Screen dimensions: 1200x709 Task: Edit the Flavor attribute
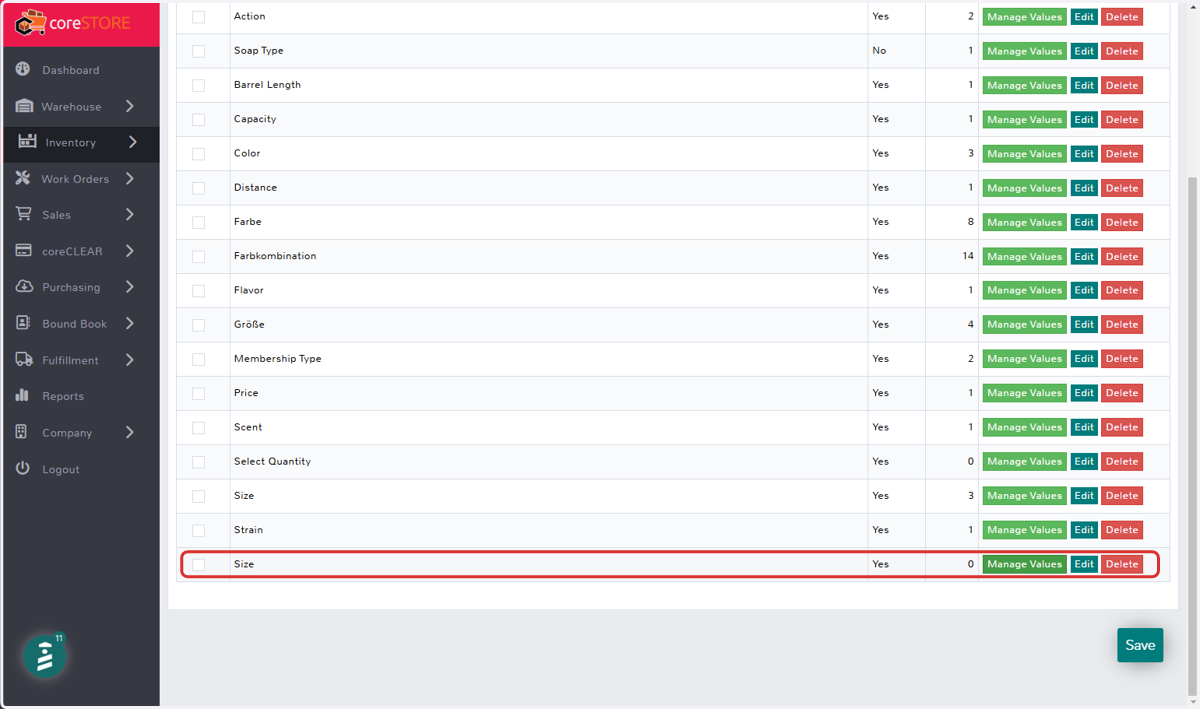coord(1084,291)
